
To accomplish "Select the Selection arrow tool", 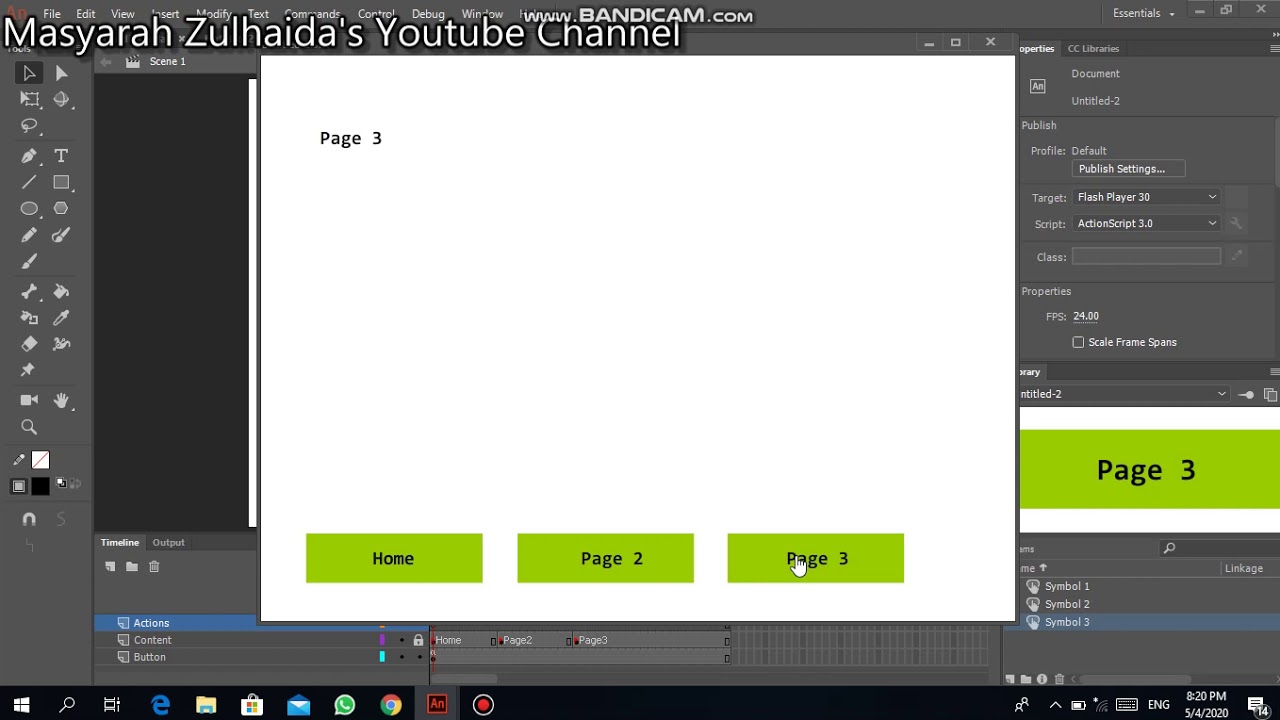I will [x=29, y=73].
